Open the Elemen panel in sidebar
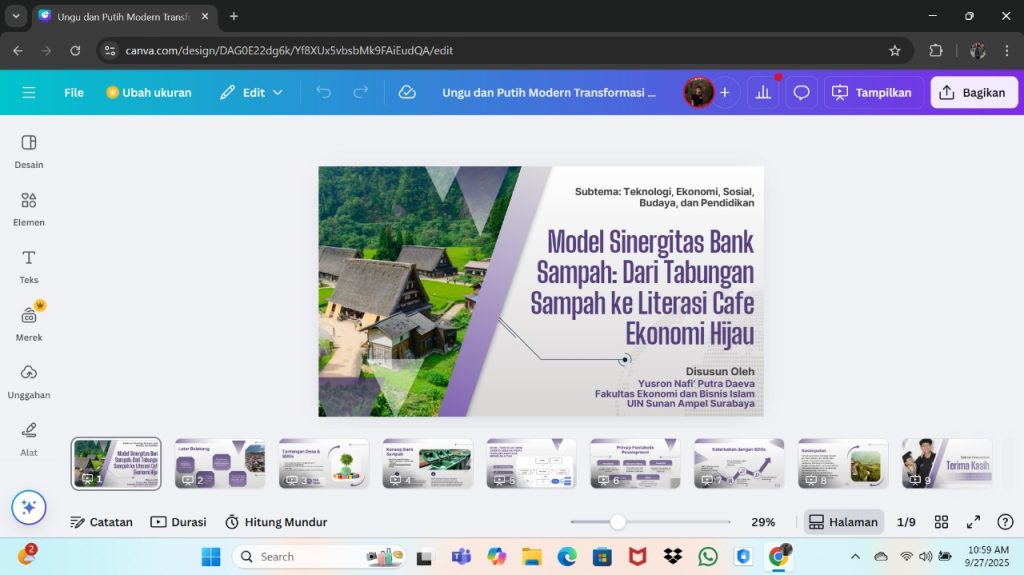1024x575 pixels. tap(29, 208)
